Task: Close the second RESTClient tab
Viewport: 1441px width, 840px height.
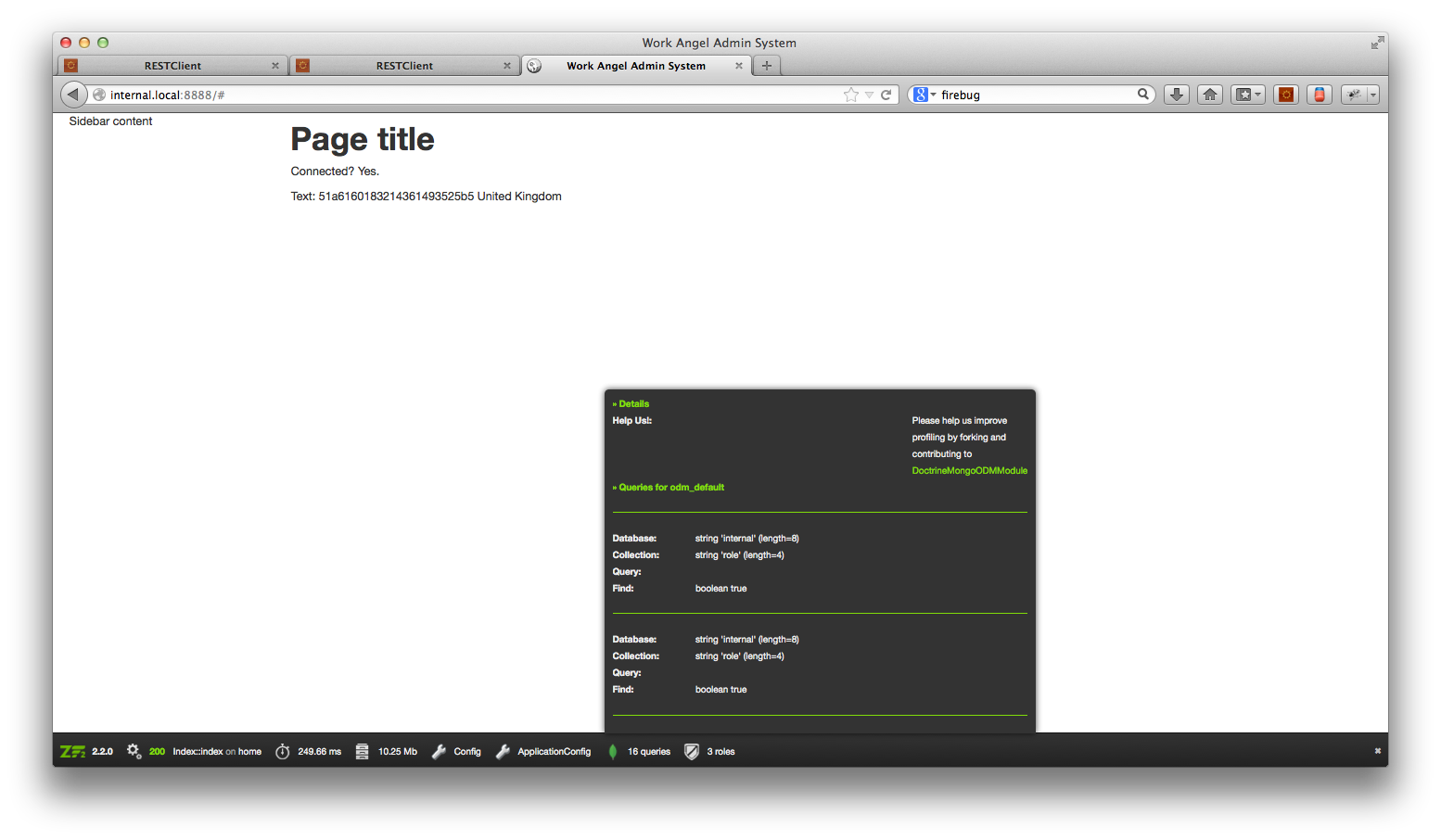Action: pos(507,66)
